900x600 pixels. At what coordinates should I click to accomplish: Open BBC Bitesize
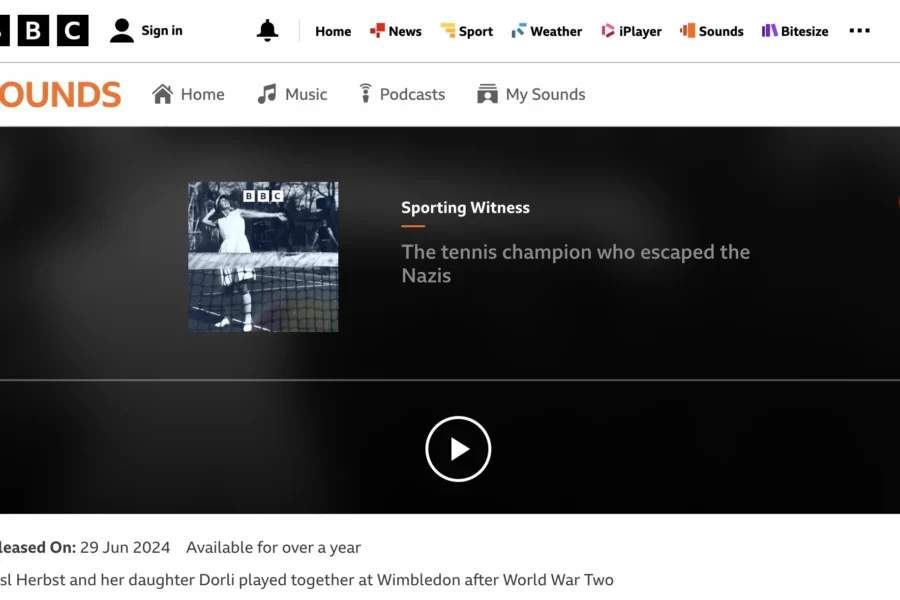(795, 31)
